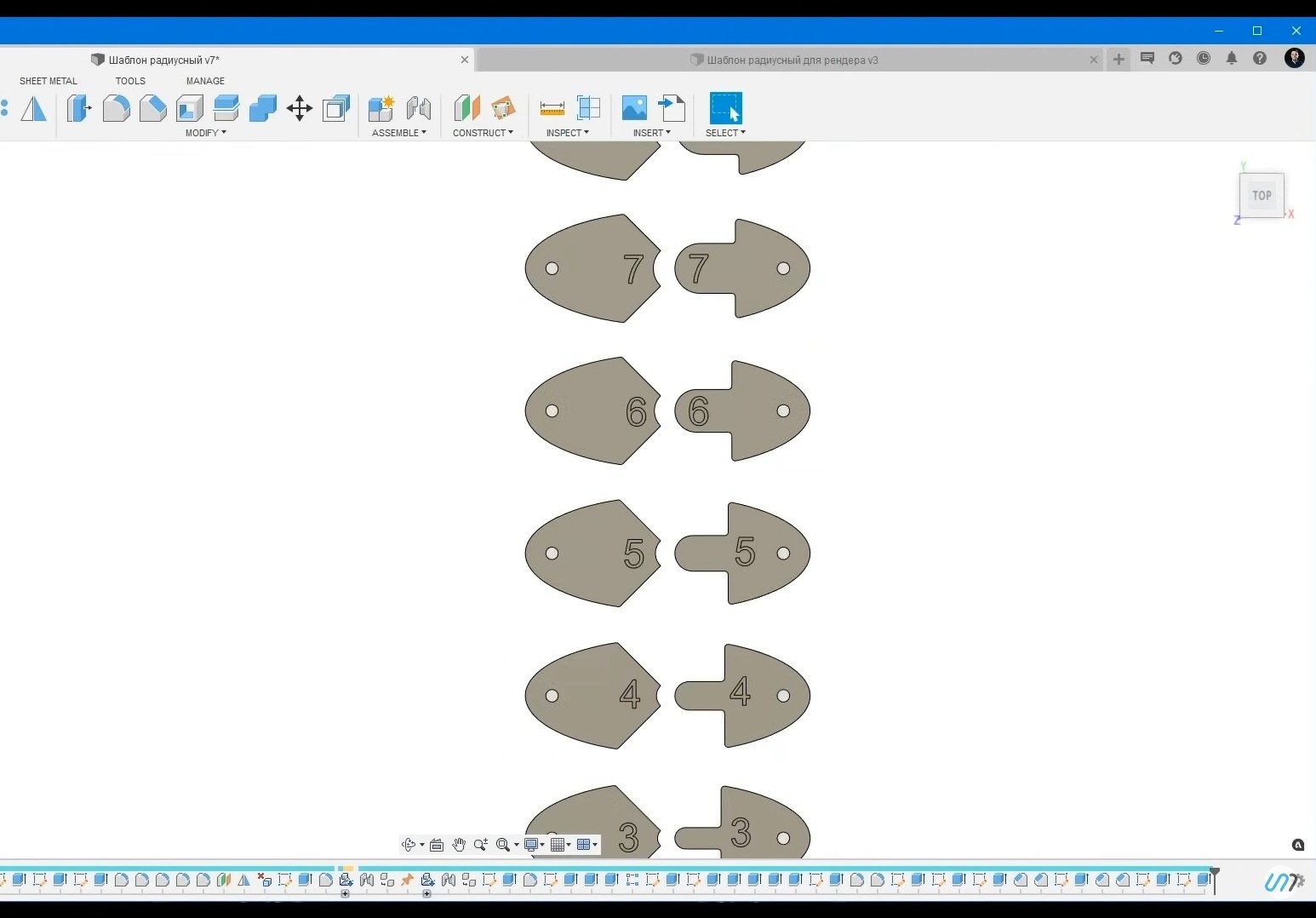
Task: Activate the Move/Copy four-arrow tool
Action: pyautogui.click(x=300, y=108)
